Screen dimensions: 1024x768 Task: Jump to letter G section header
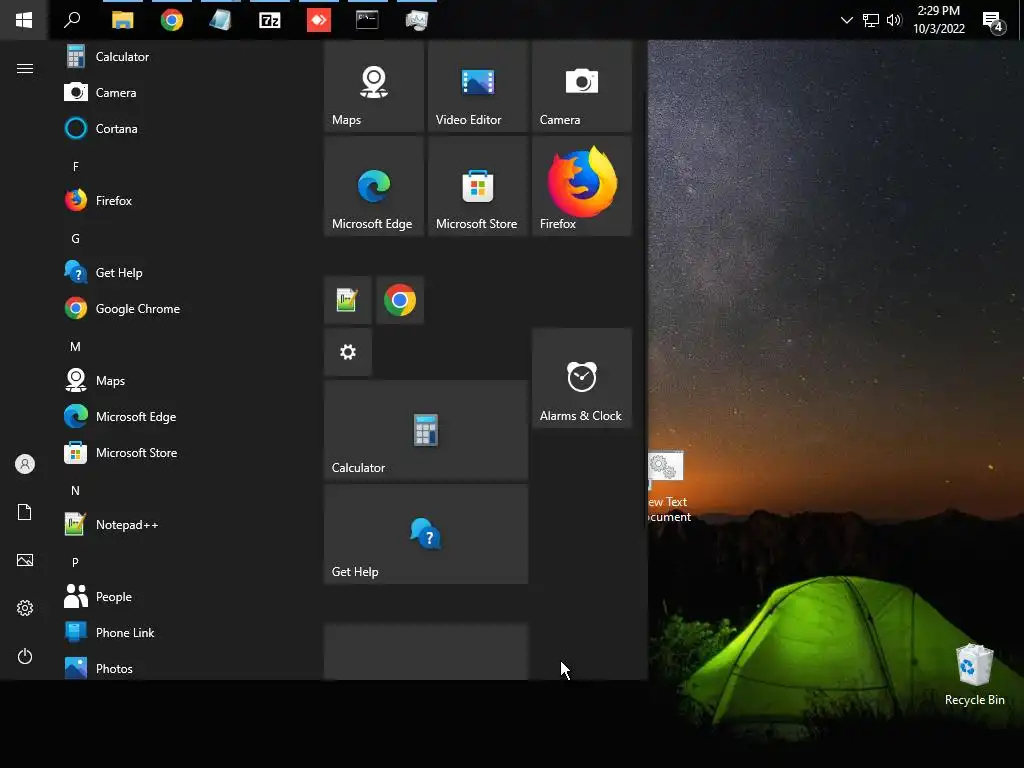(x=76, y=238)
